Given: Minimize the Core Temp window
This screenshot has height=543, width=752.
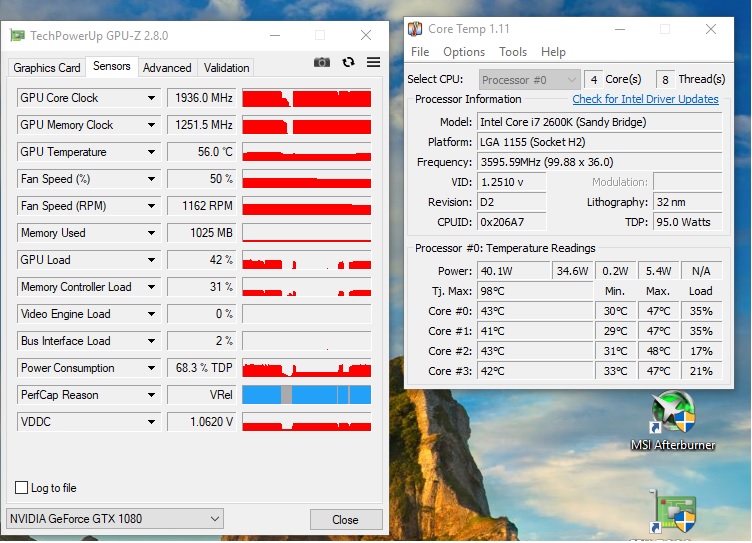Looking at the screenshot, I should 620,29.
